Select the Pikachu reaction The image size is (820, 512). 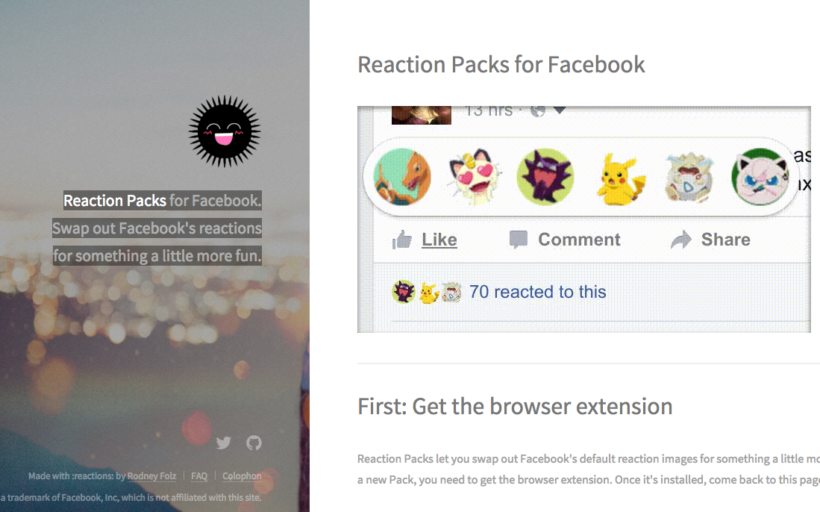pyautogui.click(x=620, y=179)
